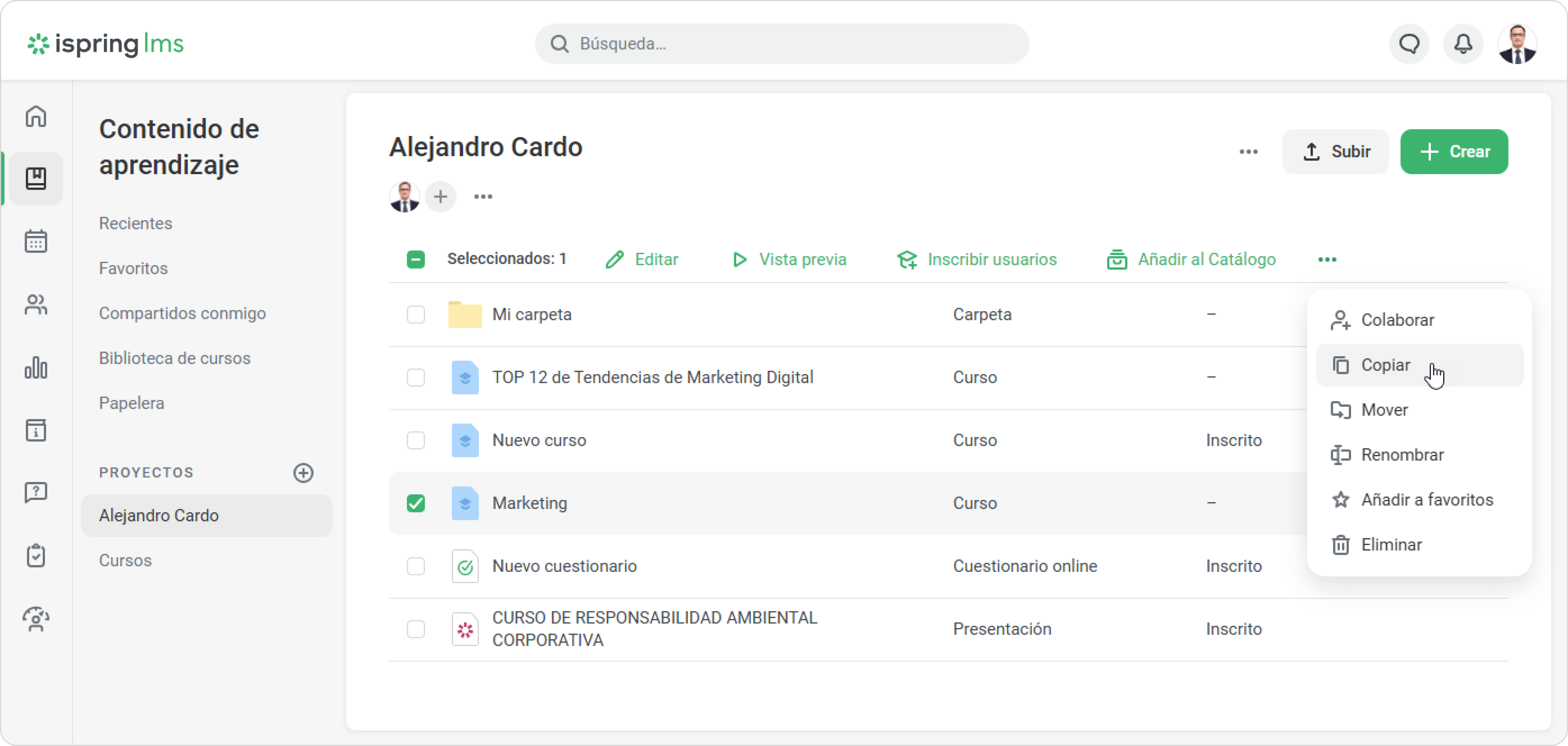Image resolution: width=1568 pixels, height=746 pixels.
Task: Click the notifications bell icon
Action: (1463, 44)
